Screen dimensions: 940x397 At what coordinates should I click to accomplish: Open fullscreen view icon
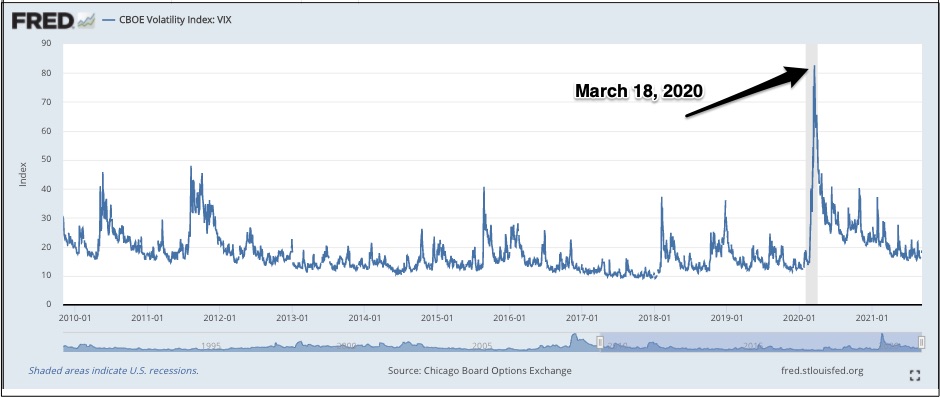(x=914, y=376)
